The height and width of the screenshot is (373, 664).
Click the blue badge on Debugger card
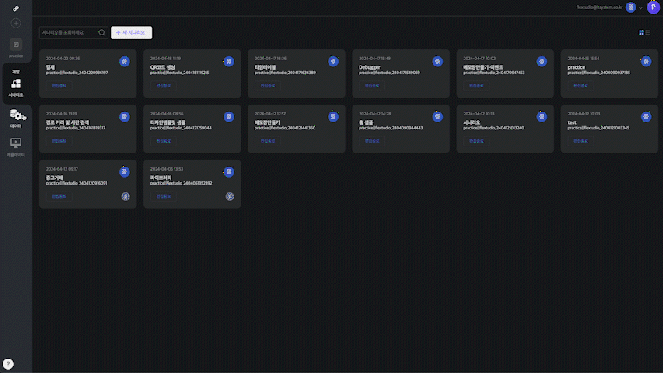(437, 61)
